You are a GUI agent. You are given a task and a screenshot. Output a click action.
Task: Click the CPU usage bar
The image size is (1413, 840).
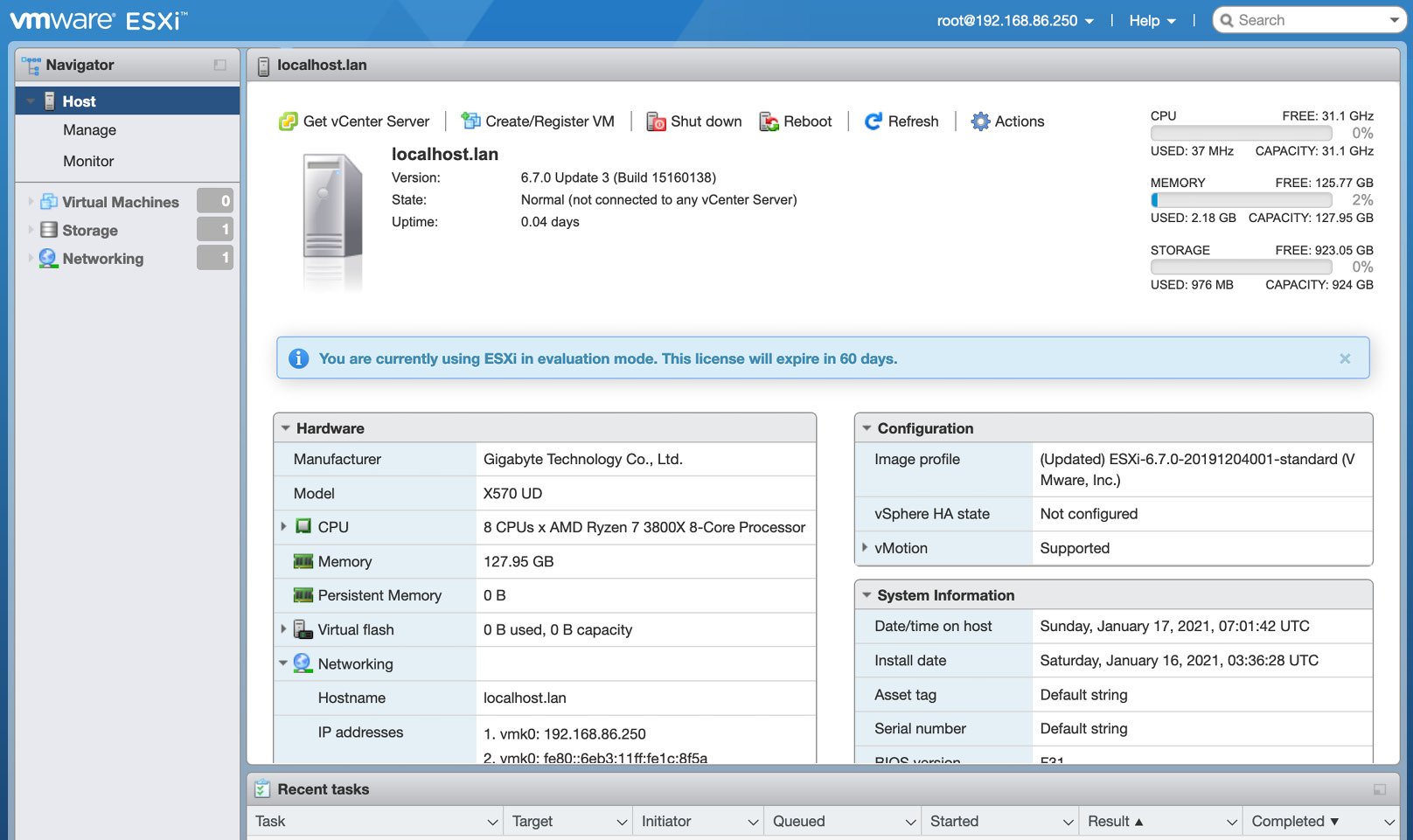click(x=1242, y=133)
